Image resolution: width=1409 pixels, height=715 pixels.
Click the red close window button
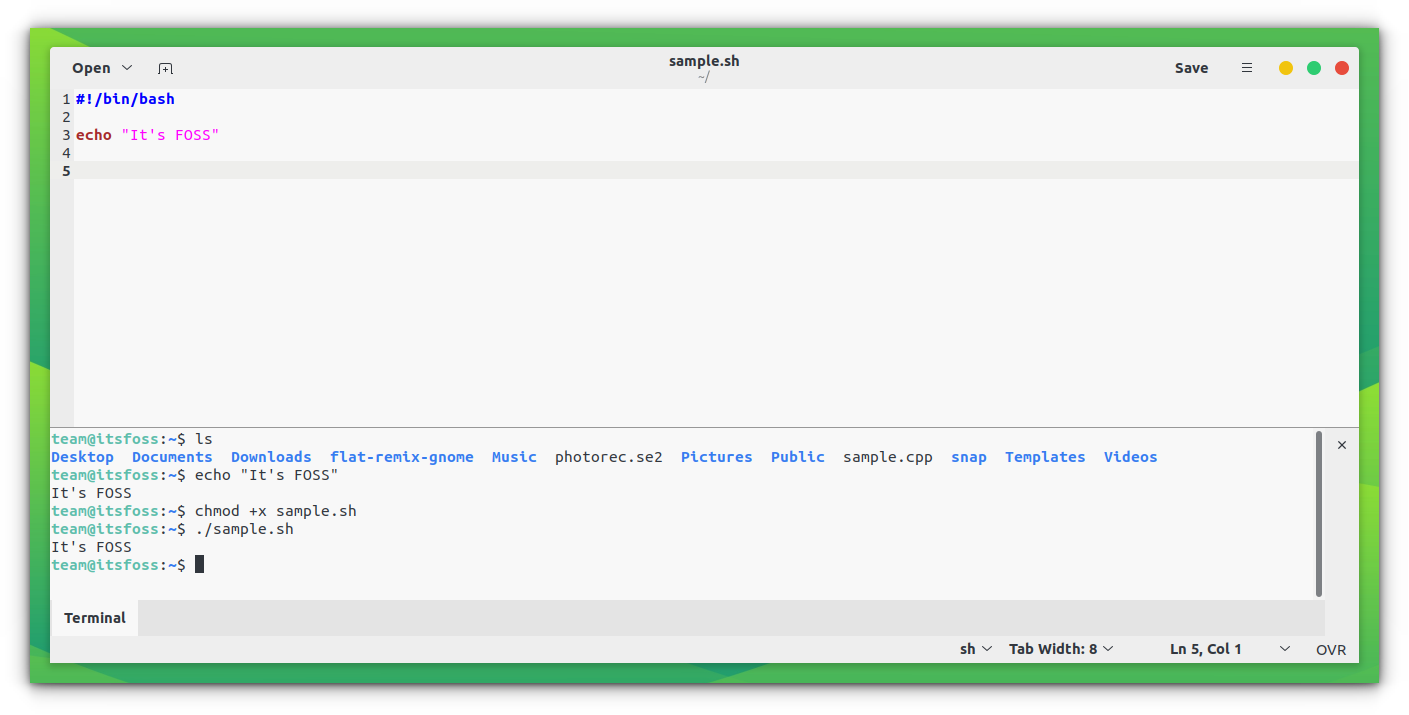pos(1342,68)
